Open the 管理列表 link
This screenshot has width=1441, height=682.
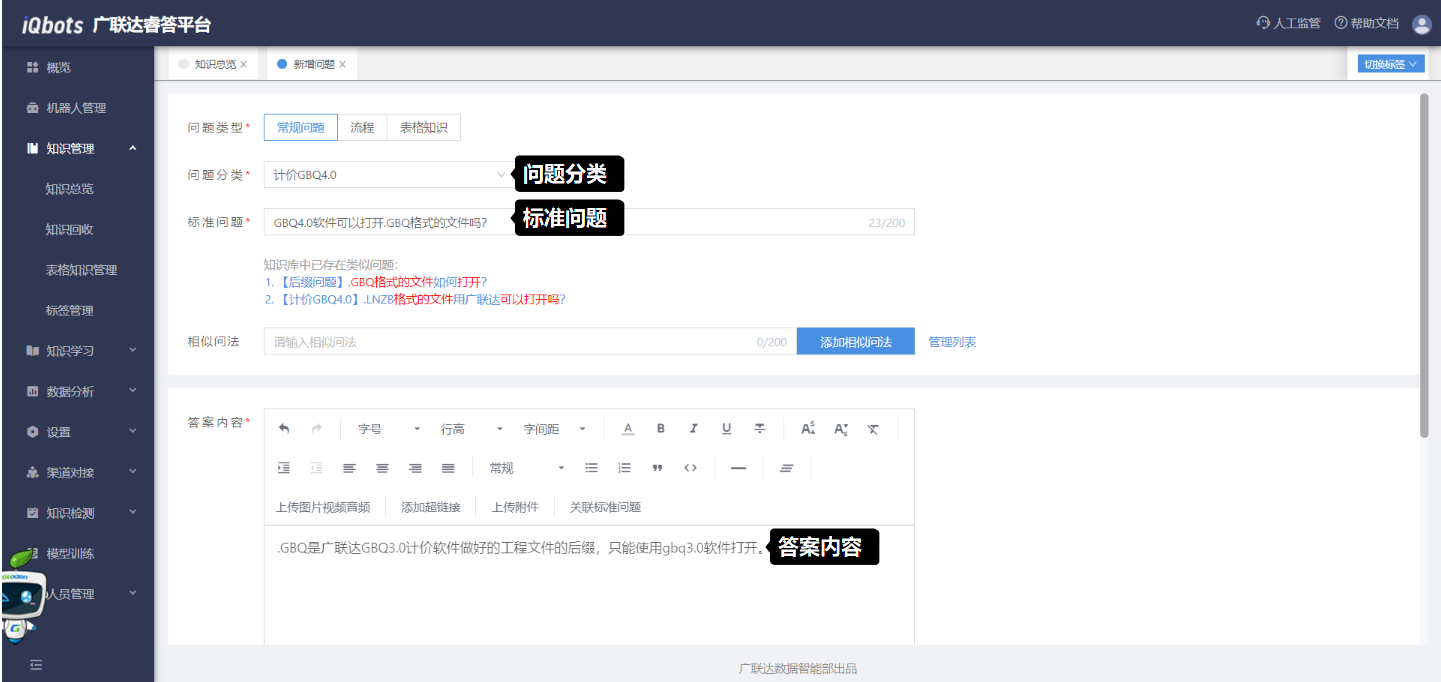coord(952,342)
